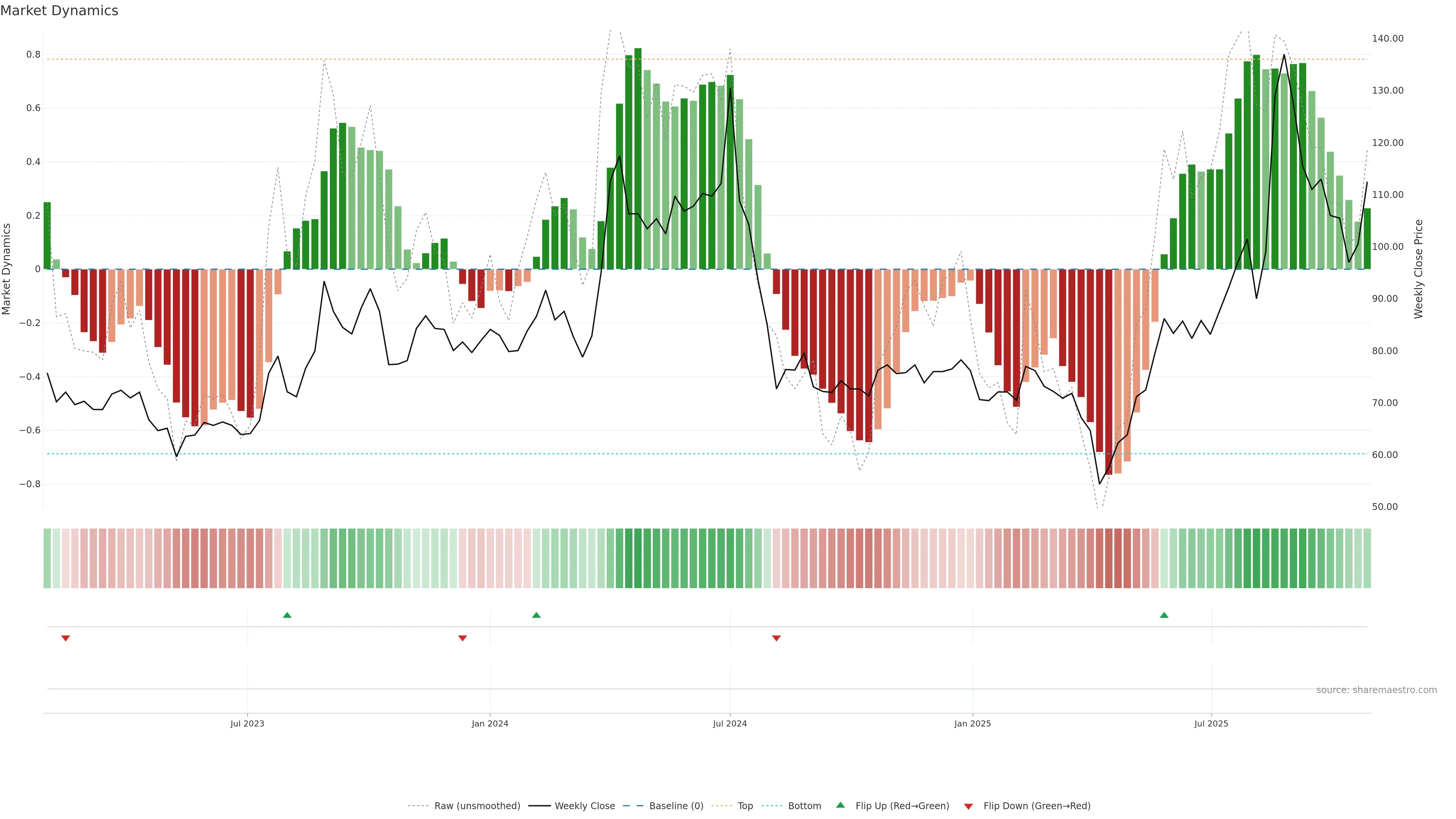Click the Jan 2025 axis label
The width and height of the screenshot is (1456, 819).
pyautogui.click(x=972, y=723)
